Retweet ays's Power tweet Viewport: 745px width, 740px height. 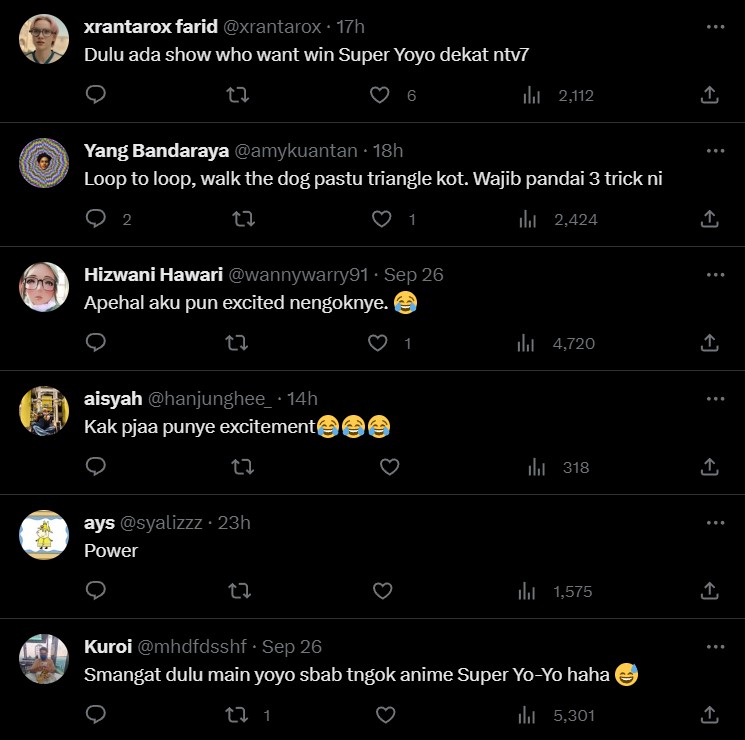point(240,591)
